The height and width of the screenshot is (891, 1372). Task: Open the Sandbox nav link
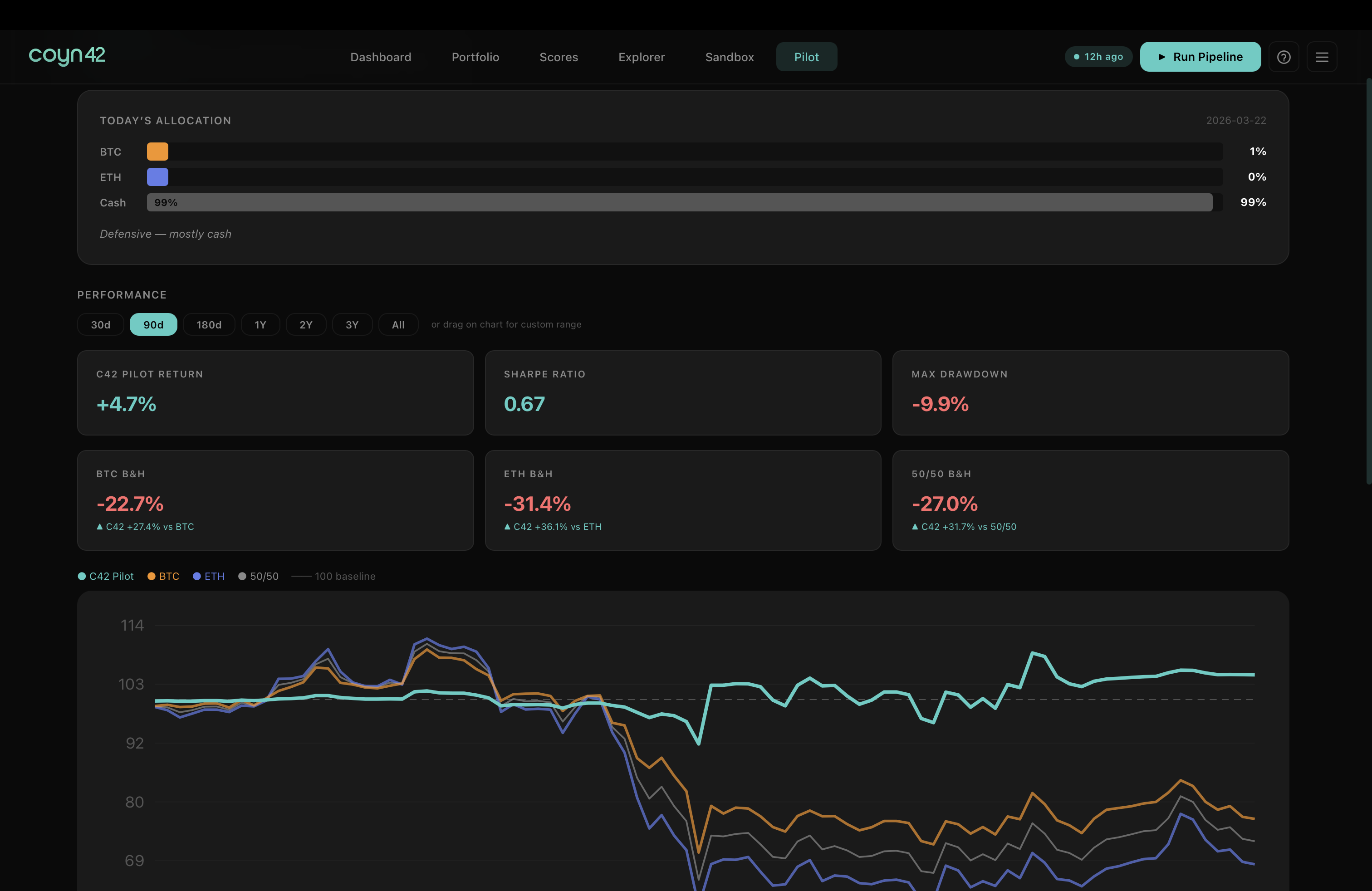pyautogui.click(x=729, y=57)
